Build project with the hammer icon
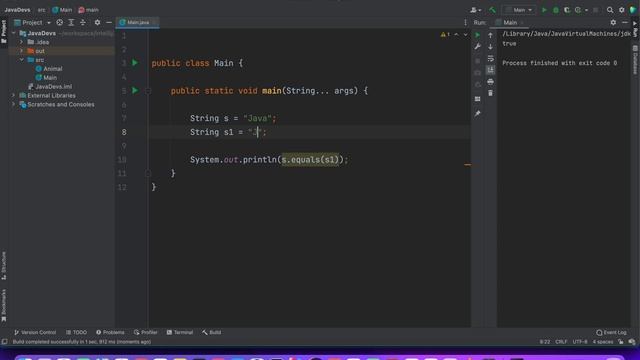 (x=493, y=10)
